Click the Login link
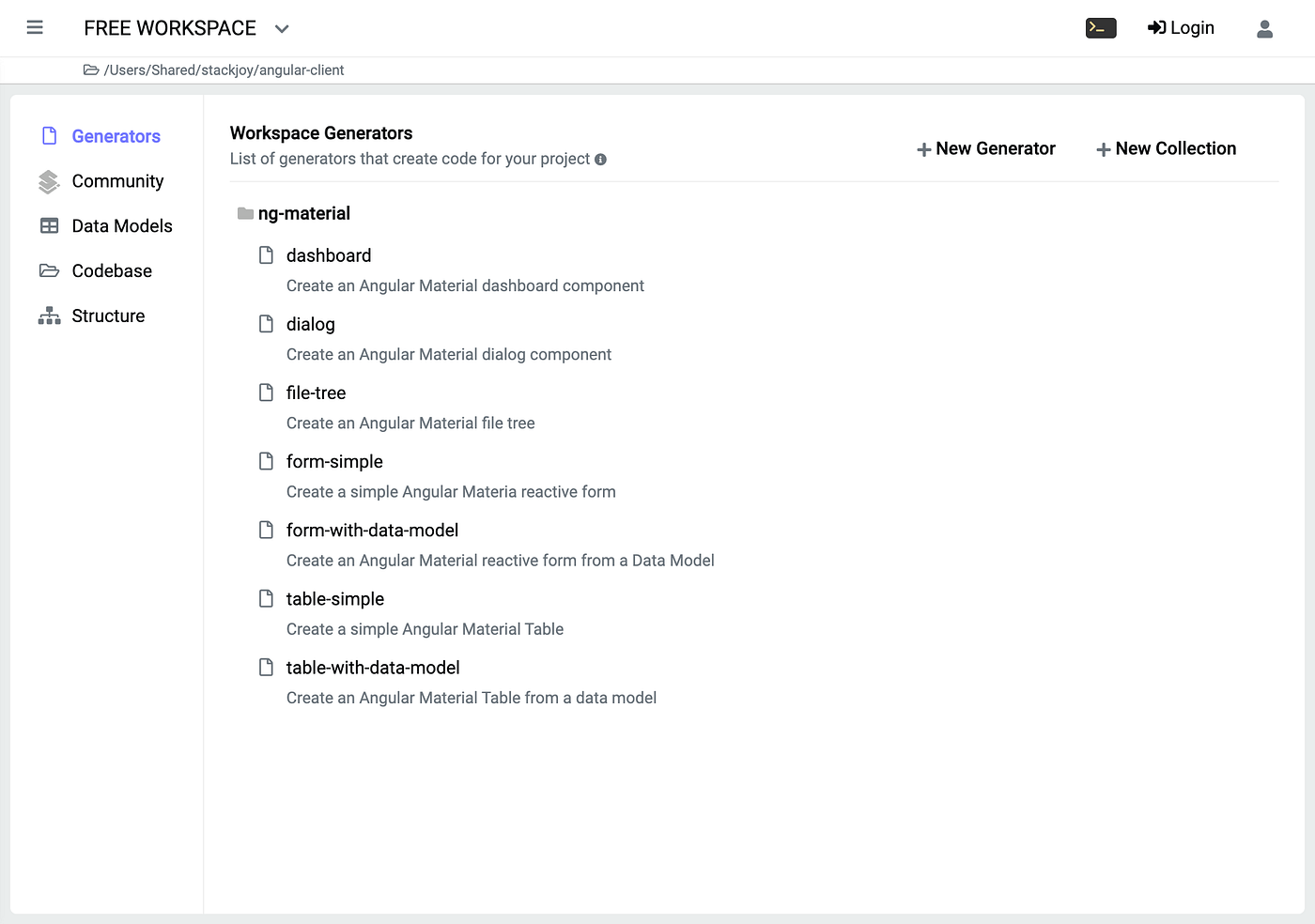This screenshot has height=924, width=1315. (1181, 28)
